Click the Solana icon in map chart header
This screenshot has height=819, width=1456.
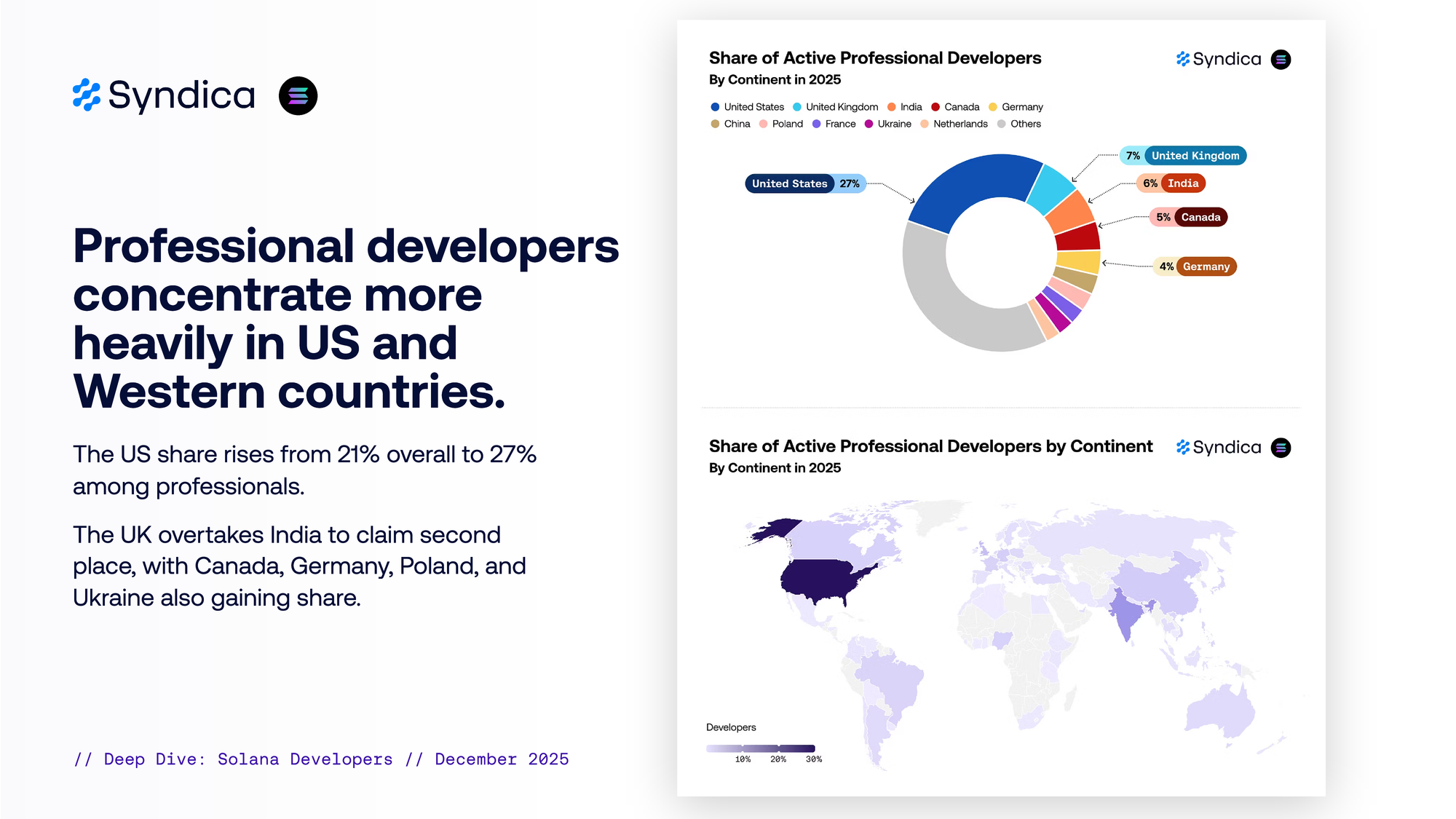tap(1281, 448)
